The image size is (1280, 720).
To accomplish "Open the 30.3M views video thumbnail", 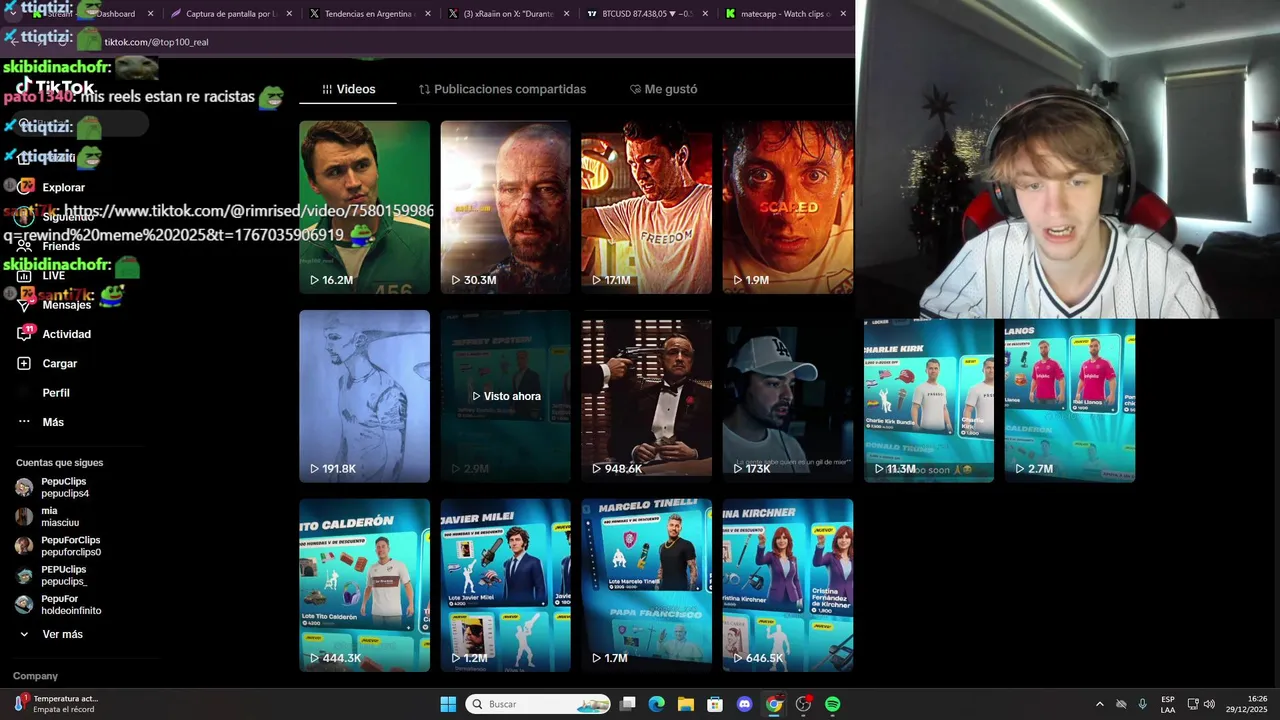I will (505, 207).
